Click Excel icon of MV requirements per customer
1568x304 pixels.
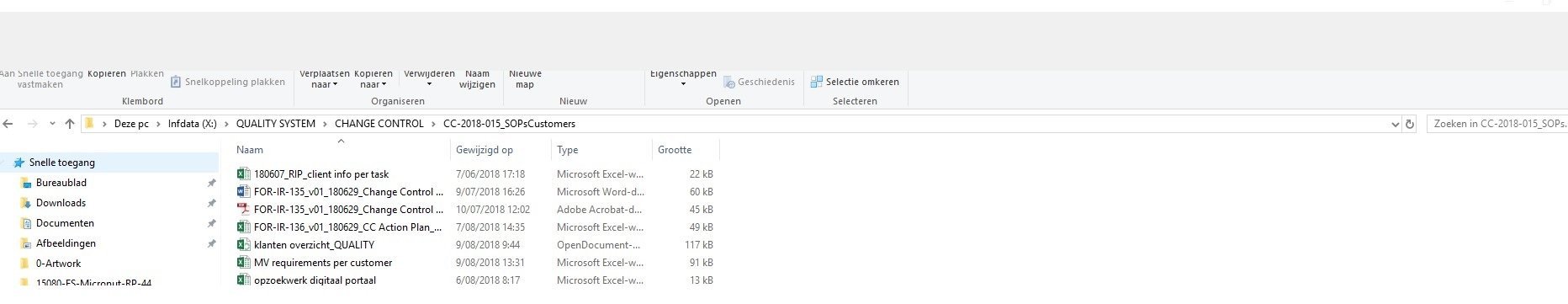(243, 263)
